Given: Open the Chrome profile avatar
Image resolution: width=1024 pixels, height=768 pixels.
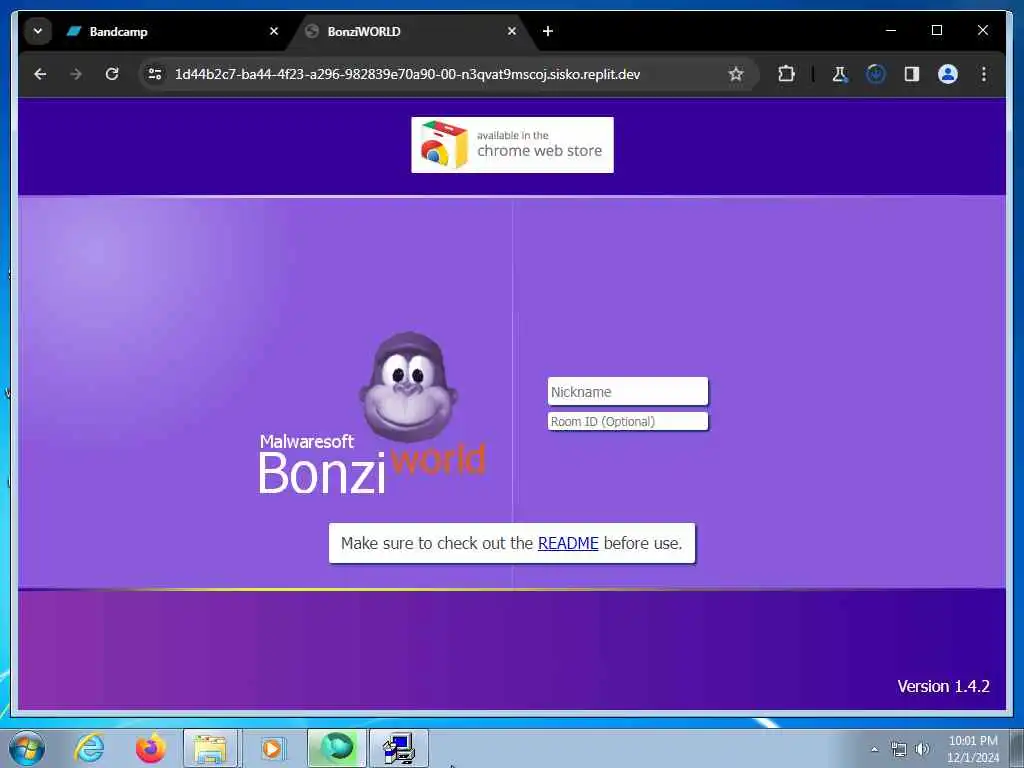Looking at the screenshot, I should coord(948,74).
